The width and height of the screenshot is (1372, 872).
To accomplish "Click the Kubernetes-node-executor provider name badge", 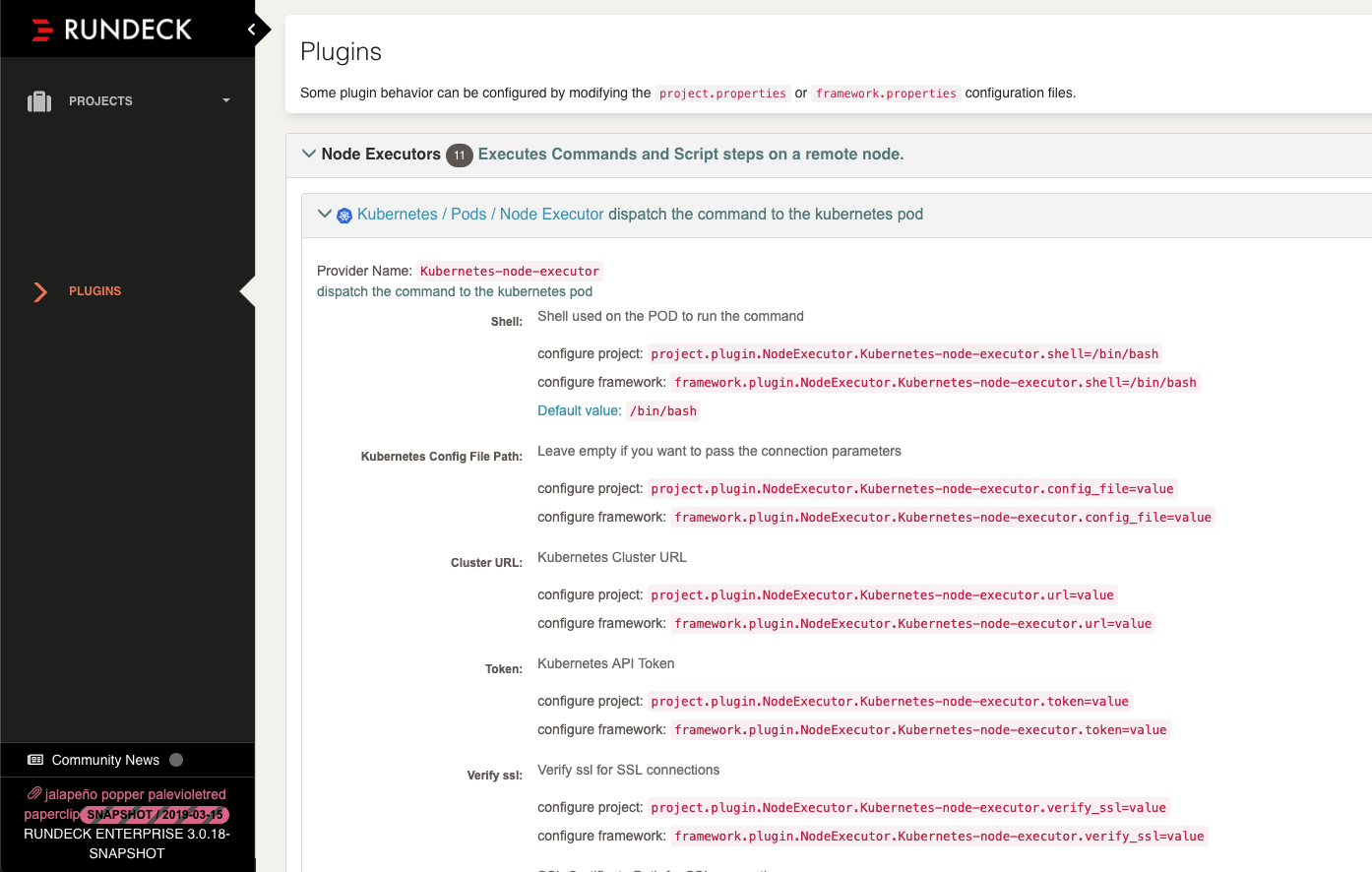I will click(510, 270).
